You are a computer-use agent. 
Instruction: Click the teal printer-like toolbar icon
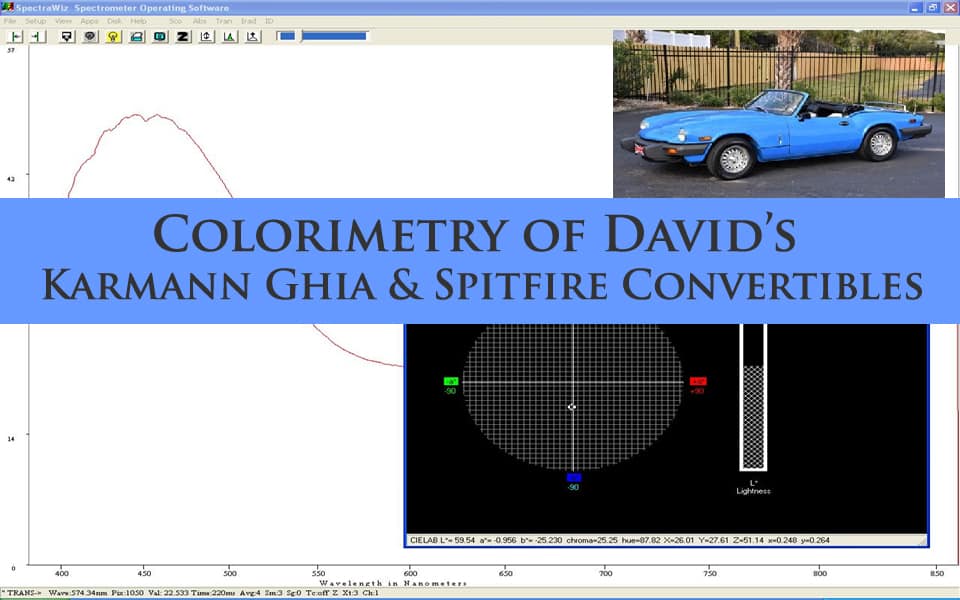point(137,37)
